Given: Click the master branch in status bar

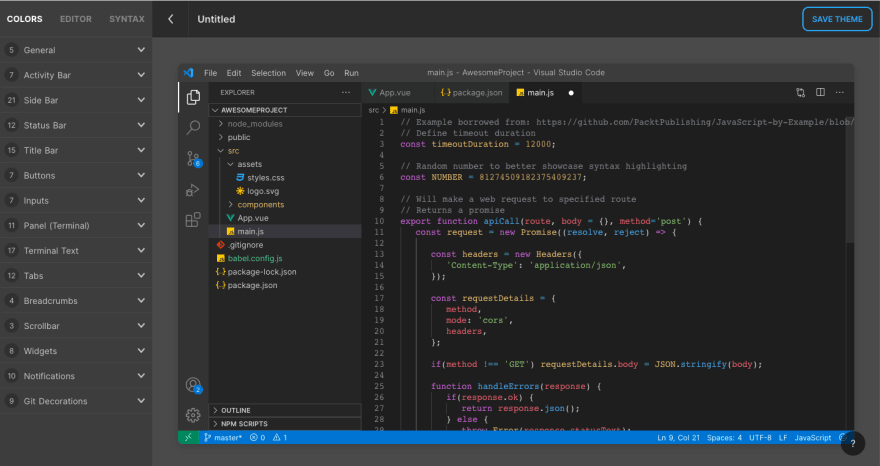Looking at the screenshot, I should click(223, 437).
